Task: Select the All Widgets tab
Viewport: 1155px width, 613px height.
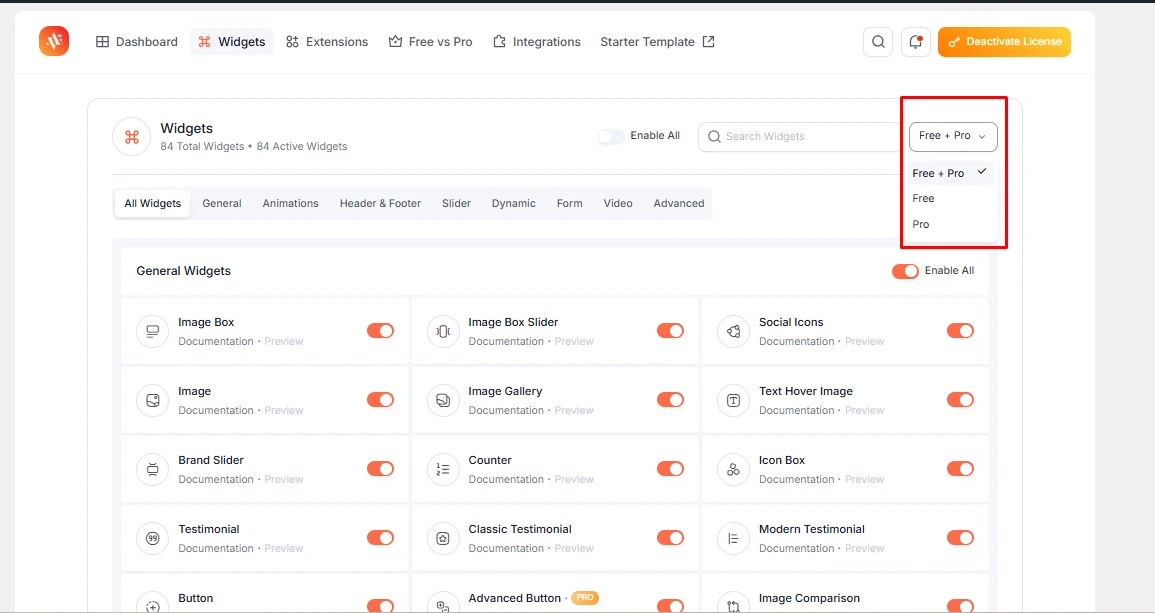Action: click(152, 203)
